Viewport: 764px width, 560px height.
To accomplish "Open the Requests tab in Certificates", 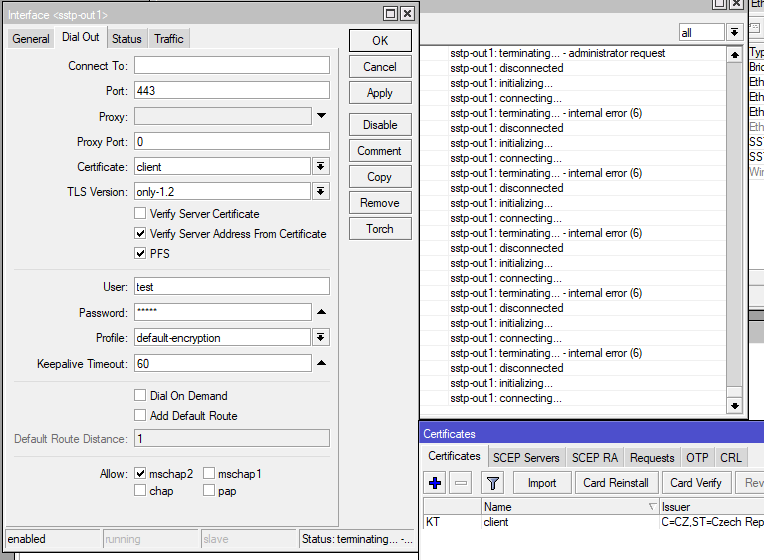I will (x=652, y=458).
